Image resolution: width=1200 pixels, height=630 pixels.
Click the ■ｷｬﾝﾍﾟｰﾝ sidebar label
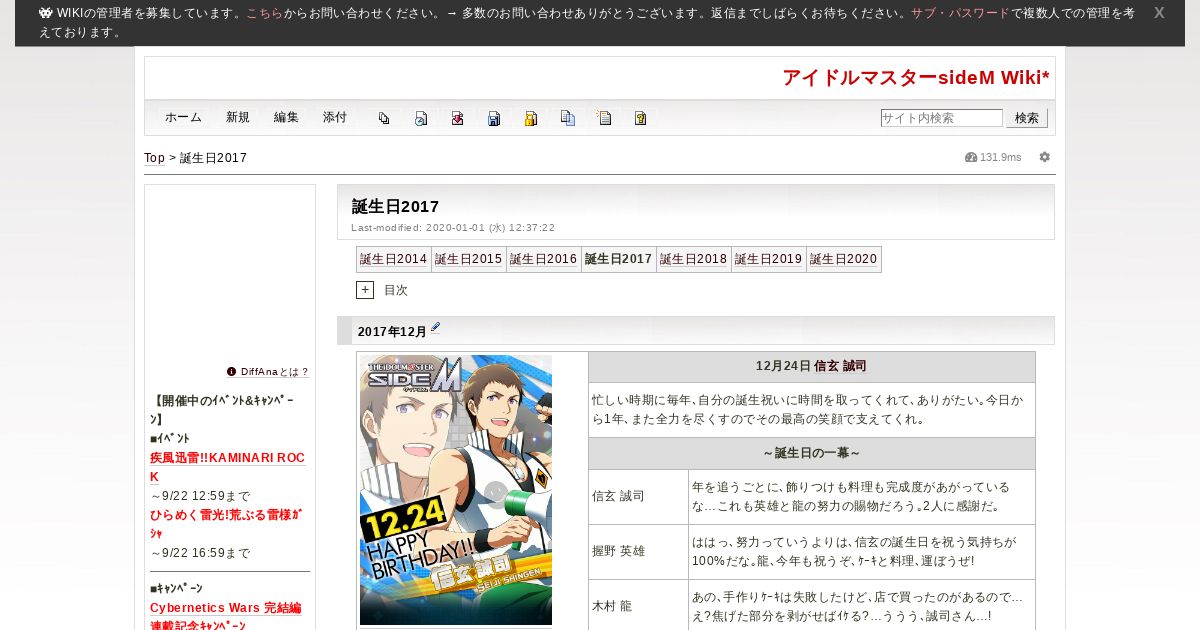(x=176, y=588)
